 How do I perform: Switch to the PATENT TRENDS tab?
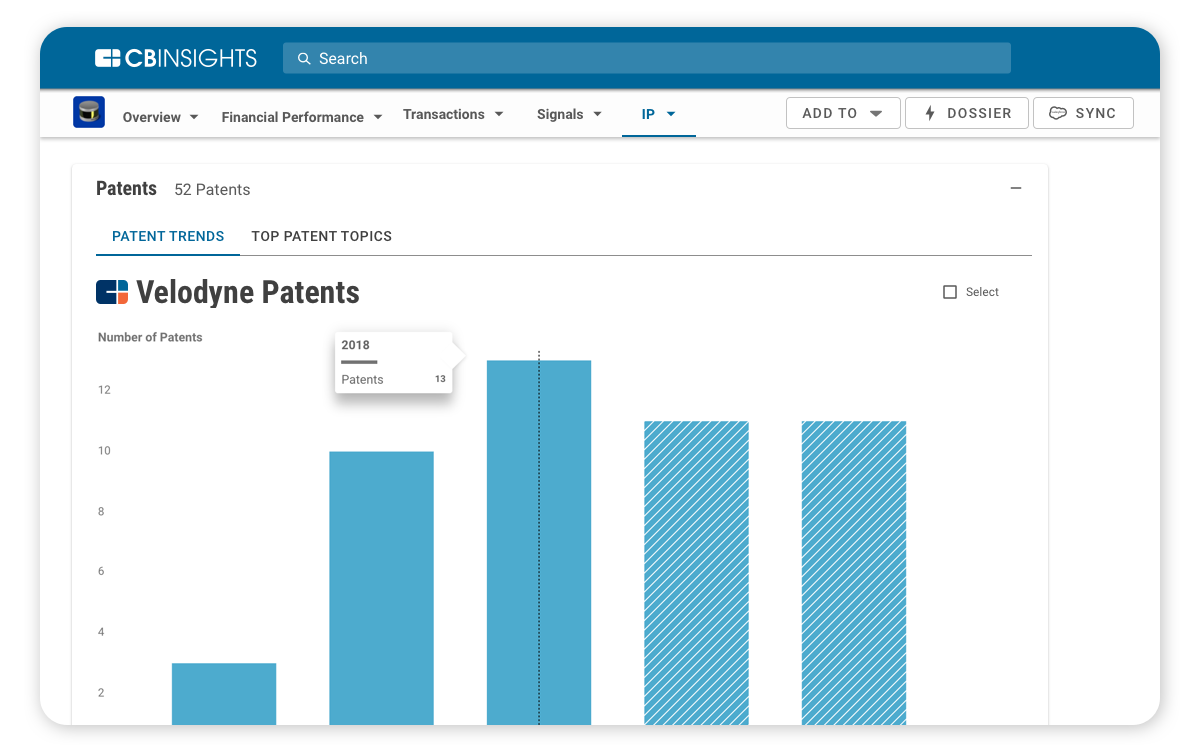pyautogui.click(x=168, y=236)
